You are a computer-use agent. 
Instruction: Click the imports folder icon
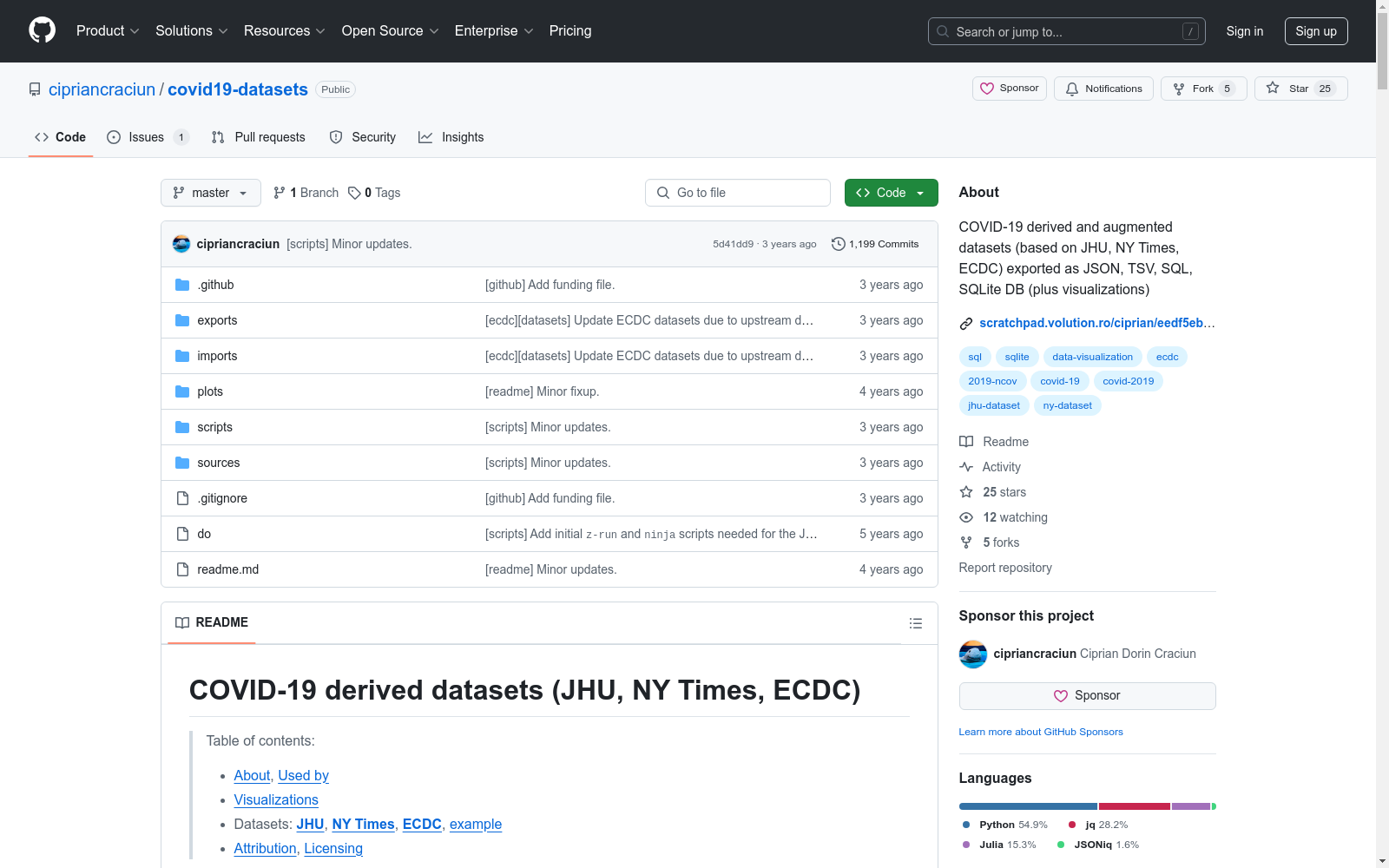pyautogui.click(x=182, y=356)
